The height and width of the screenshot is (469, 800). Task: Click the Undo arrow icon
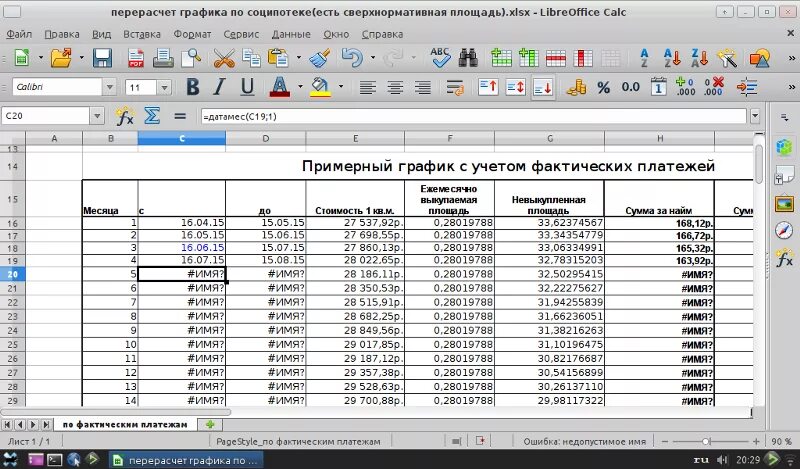pos(352,58)
